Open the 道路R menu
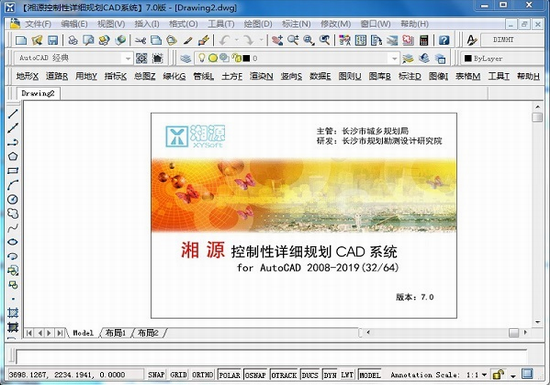 click(57, 76)
